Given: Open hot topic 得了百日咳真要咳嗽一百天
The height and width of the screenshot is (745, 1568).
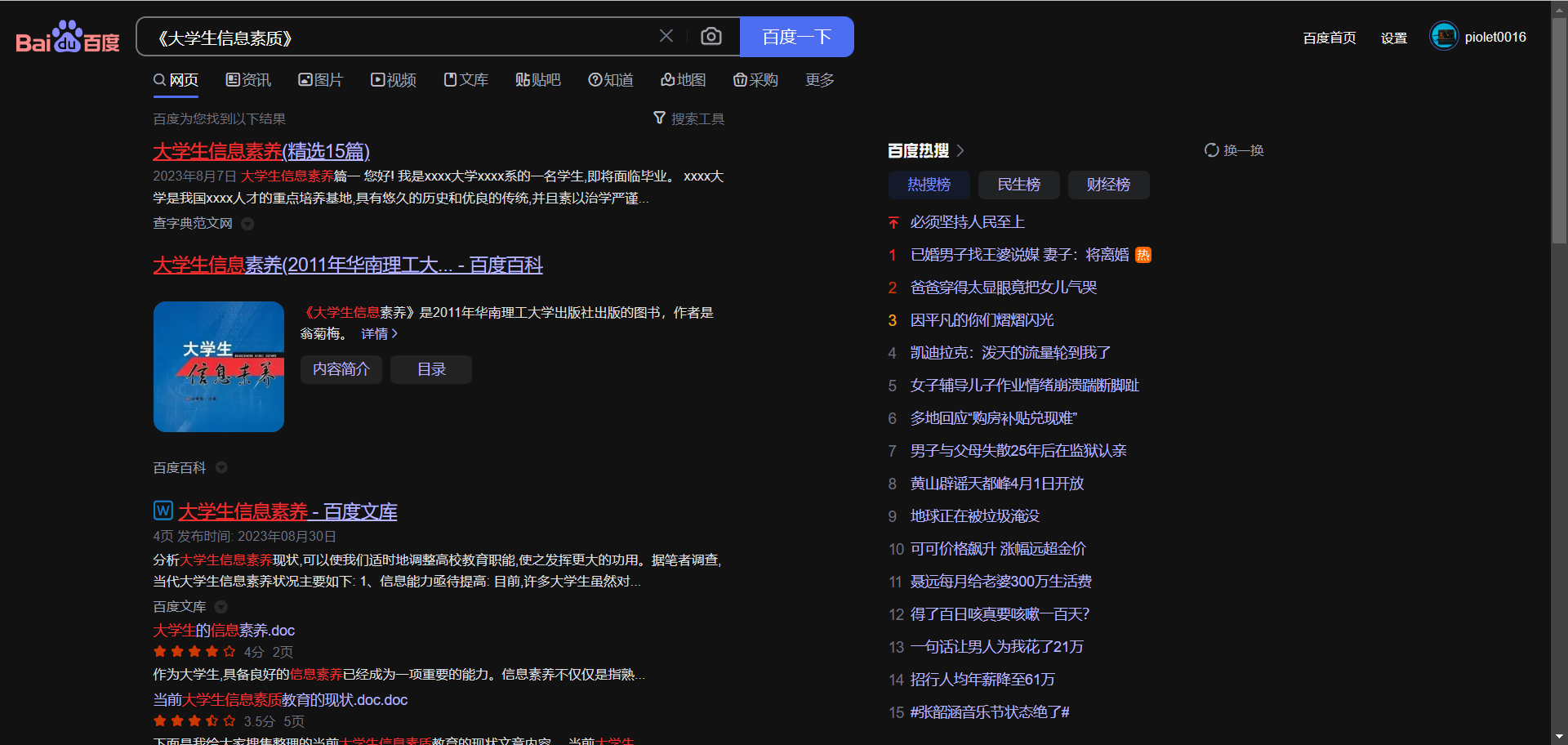Looking at the screenshot, I should [1000, 614].
